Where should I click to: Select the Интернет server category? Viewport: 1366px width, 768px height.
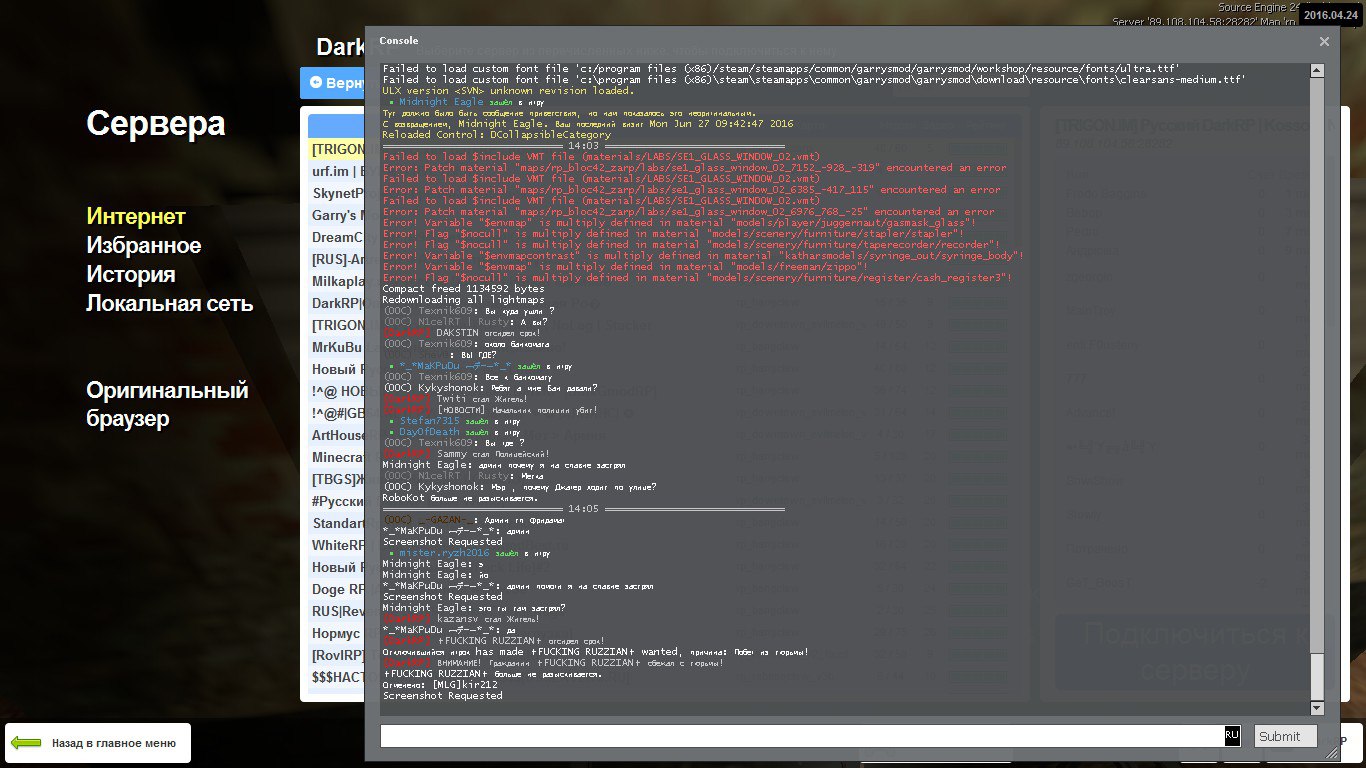click(x=136, y=216)
